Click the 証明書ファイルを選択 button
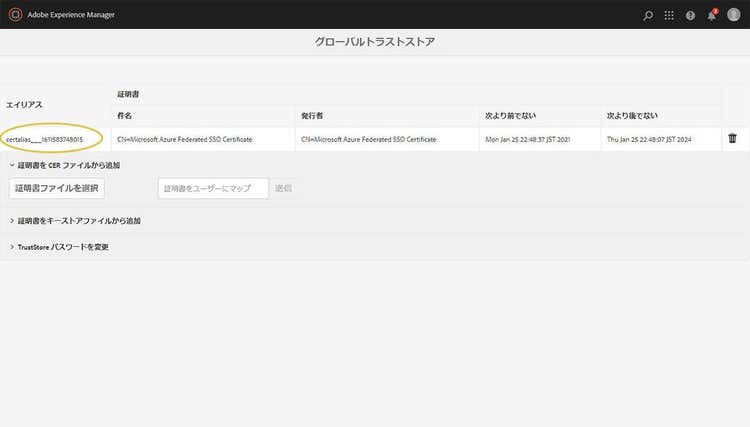Image resolution: width=750 pixels, height=427 pixels. (57, 188)
